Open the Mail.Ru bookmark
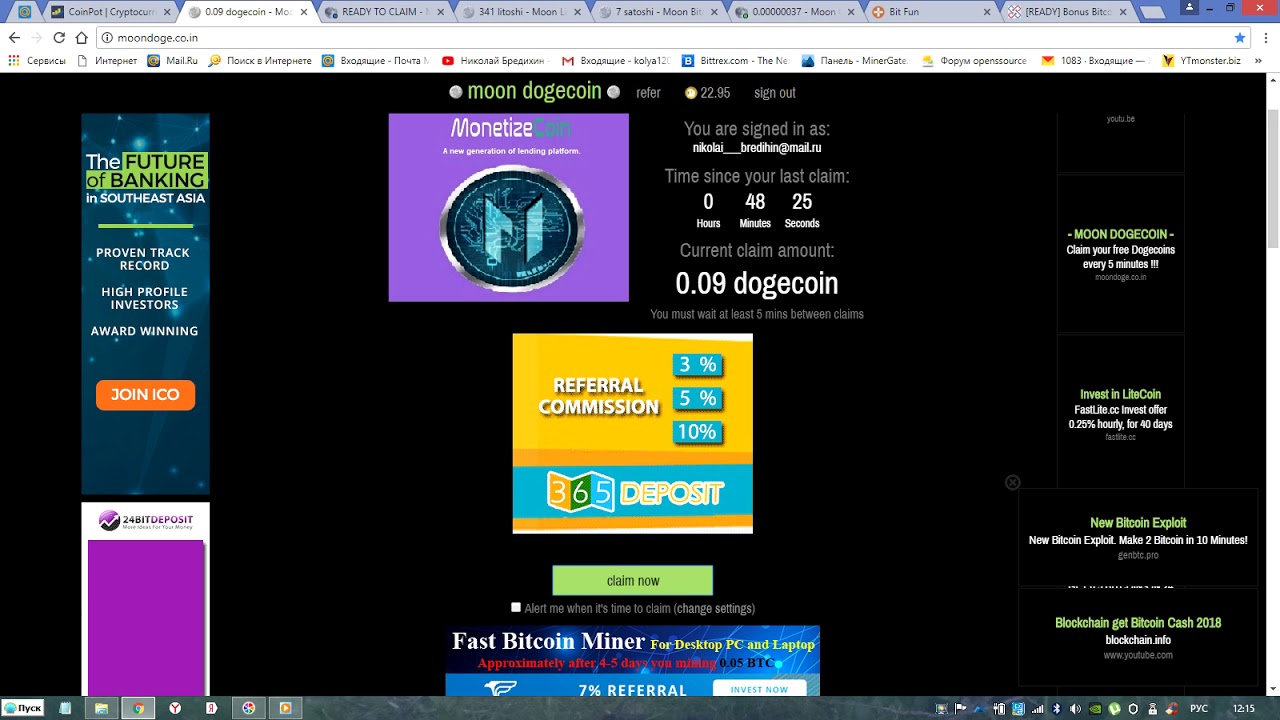1280x720 pixels. click(173, 61)
